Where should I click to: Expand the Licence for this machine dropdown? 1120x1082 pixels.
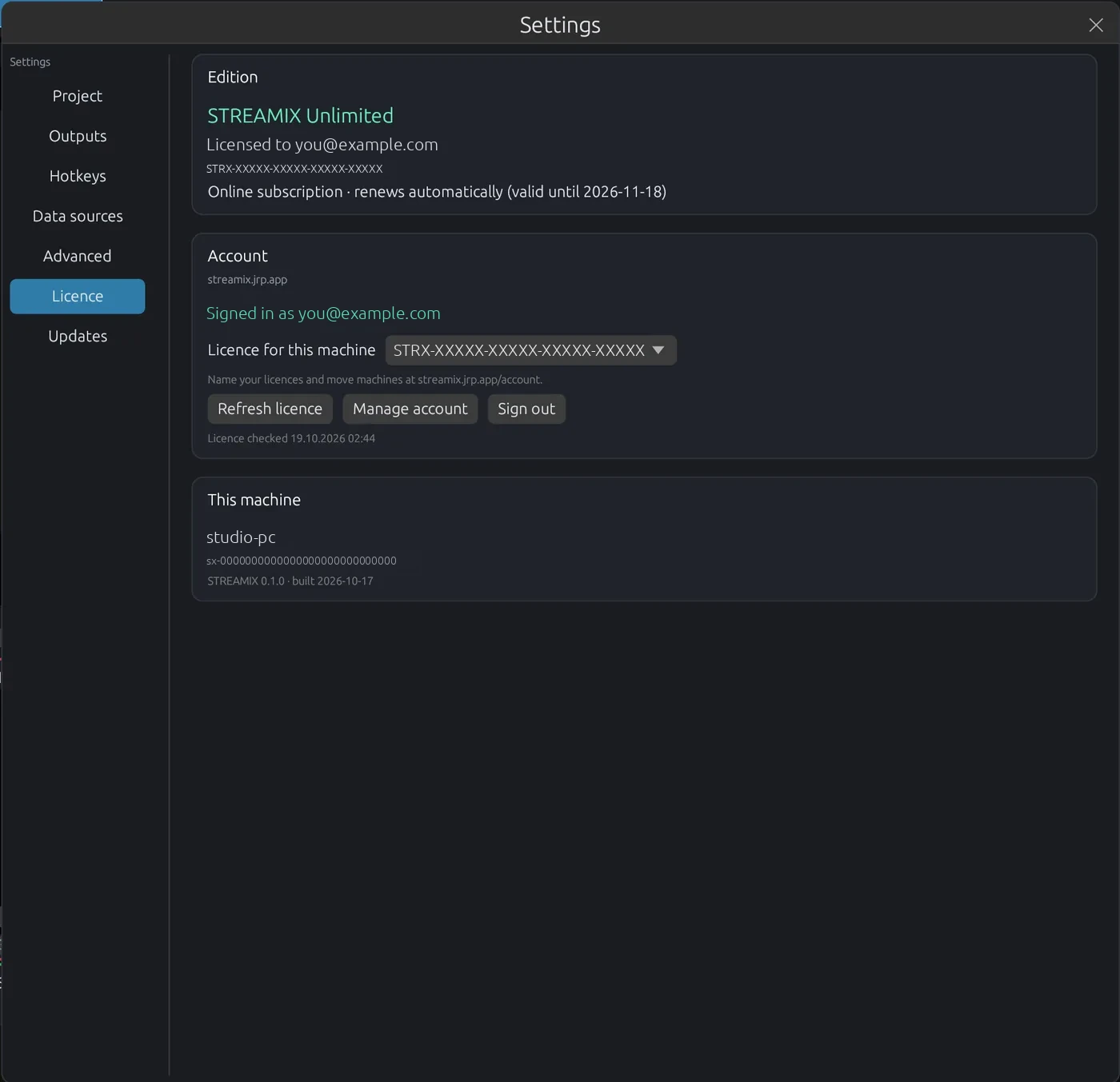(x=530, y=350)
